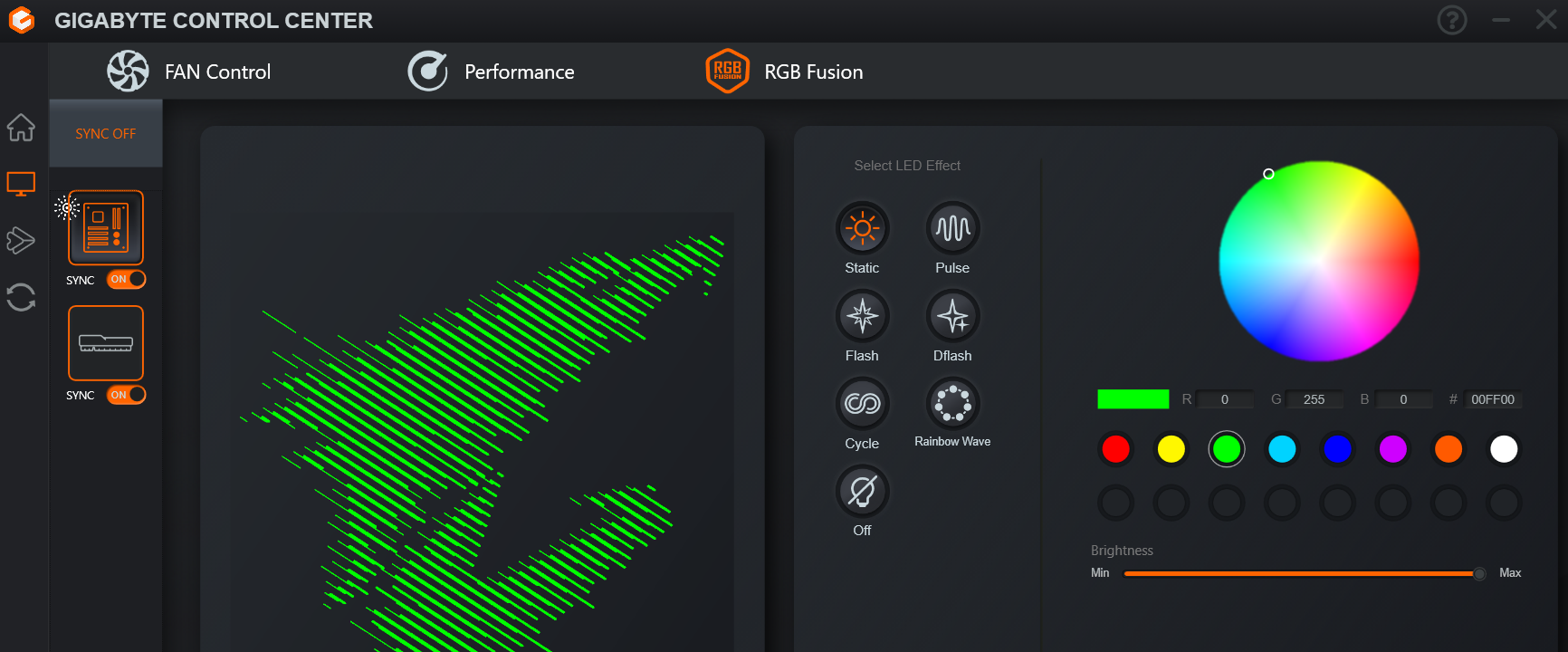Select the cyan preset color
This screenshot has width=1568, height=652.
[1282, 449]
